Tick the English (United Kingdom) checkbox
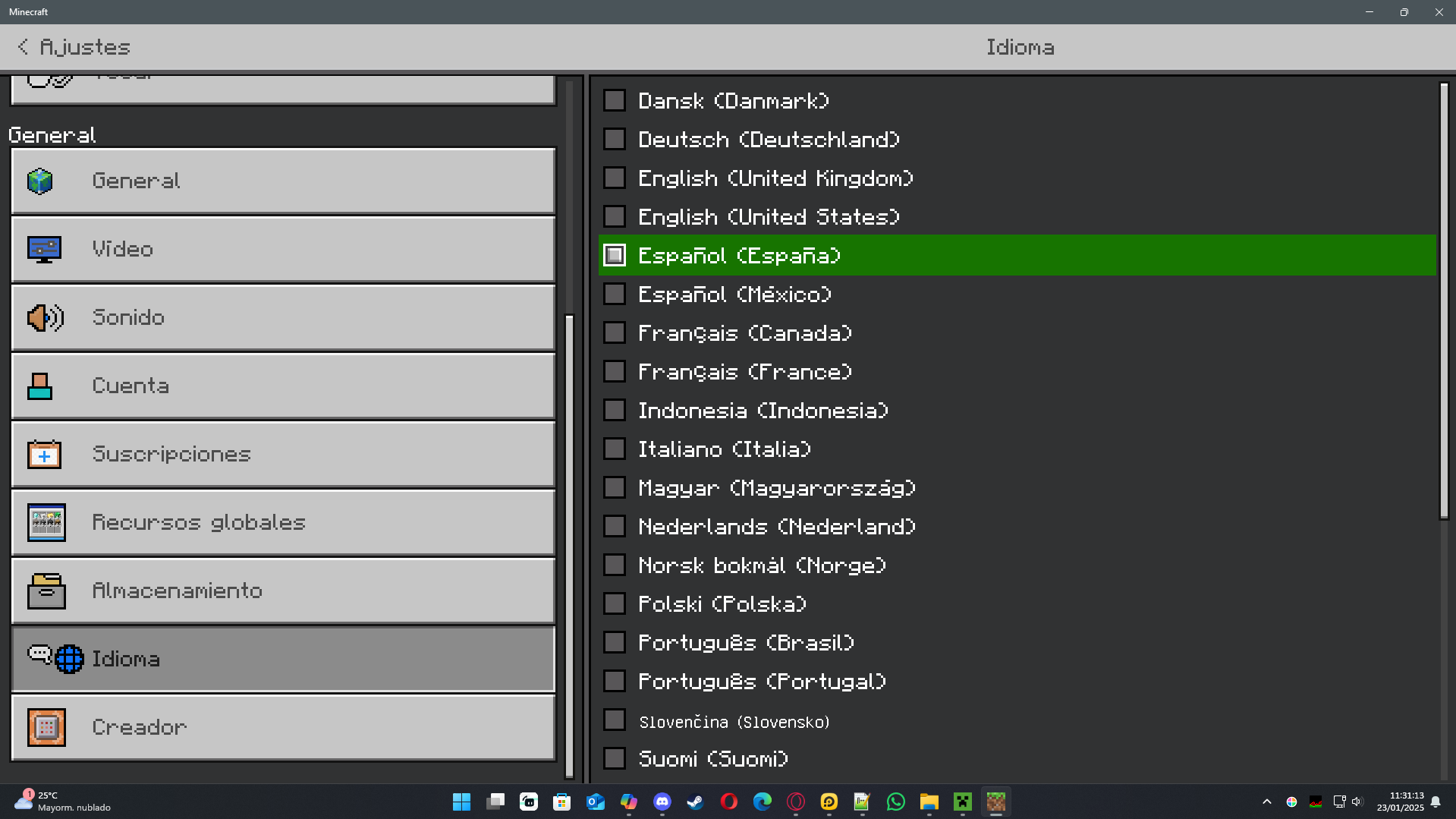 [615, 178]
